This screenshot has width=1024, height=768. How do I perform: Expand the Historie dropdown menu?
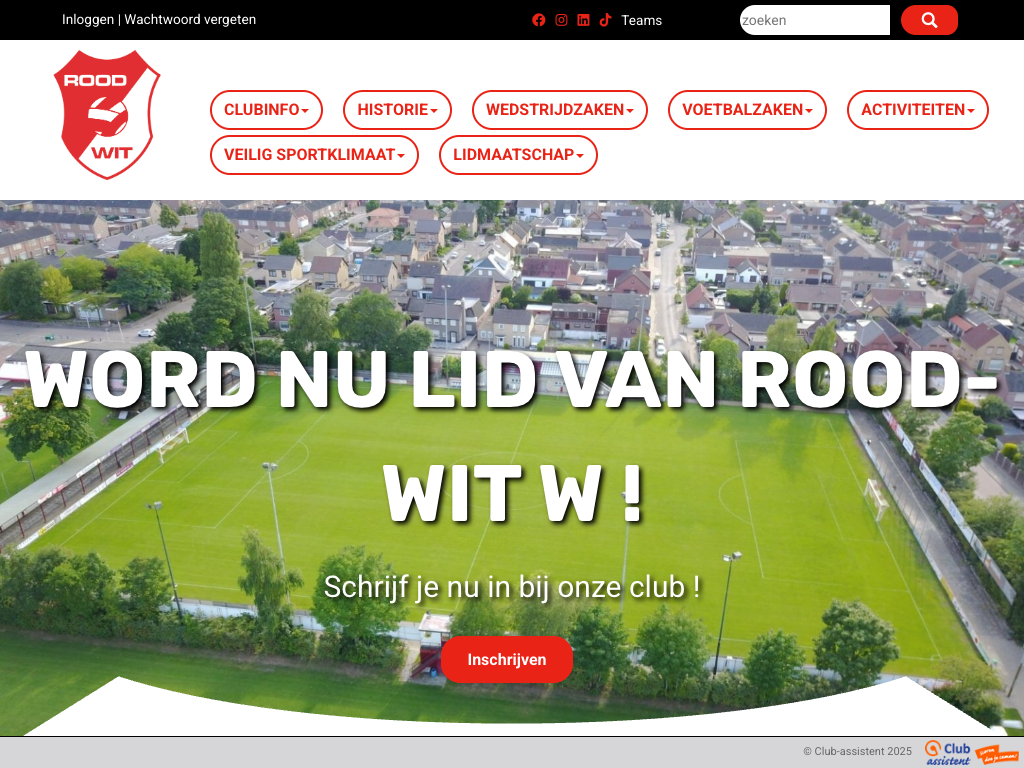tap(397, 110)
